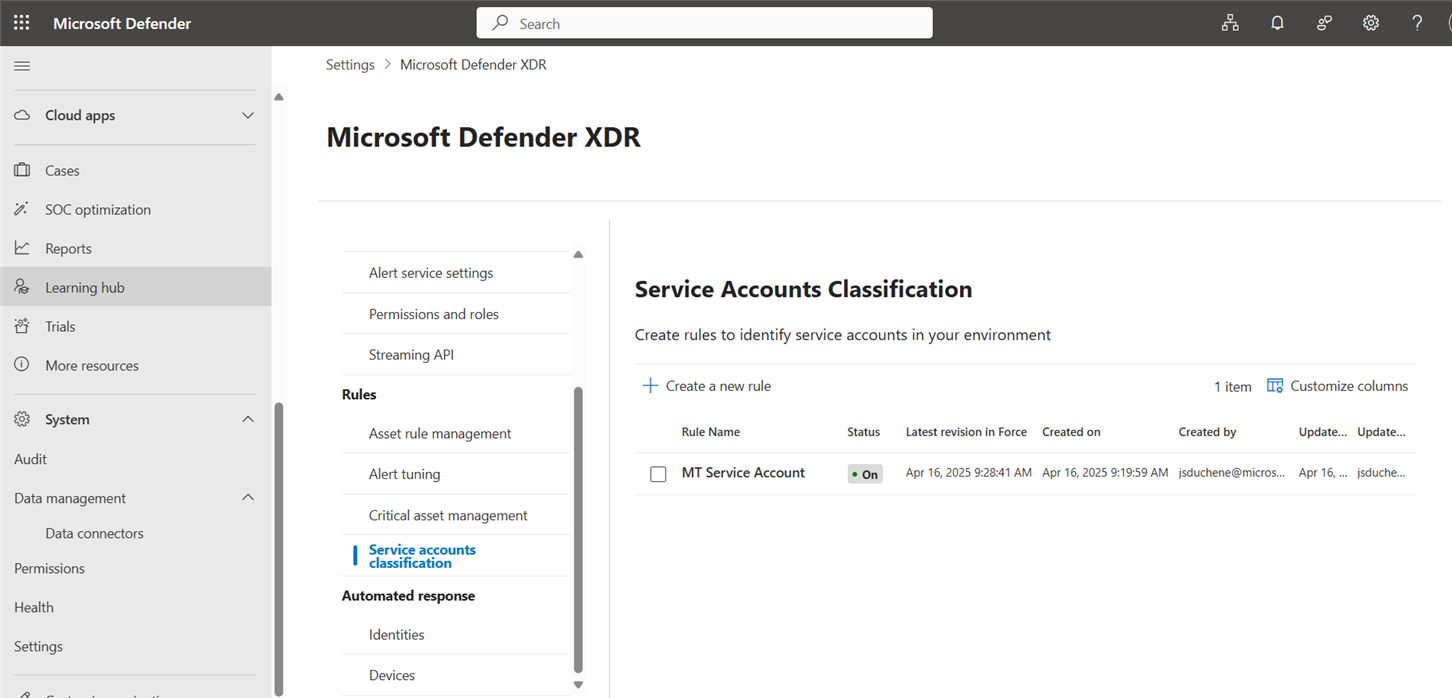This screenshot has width=1452, height=698.
Task: Expand the Cloud apps section chevron
Action: (248, 115)
